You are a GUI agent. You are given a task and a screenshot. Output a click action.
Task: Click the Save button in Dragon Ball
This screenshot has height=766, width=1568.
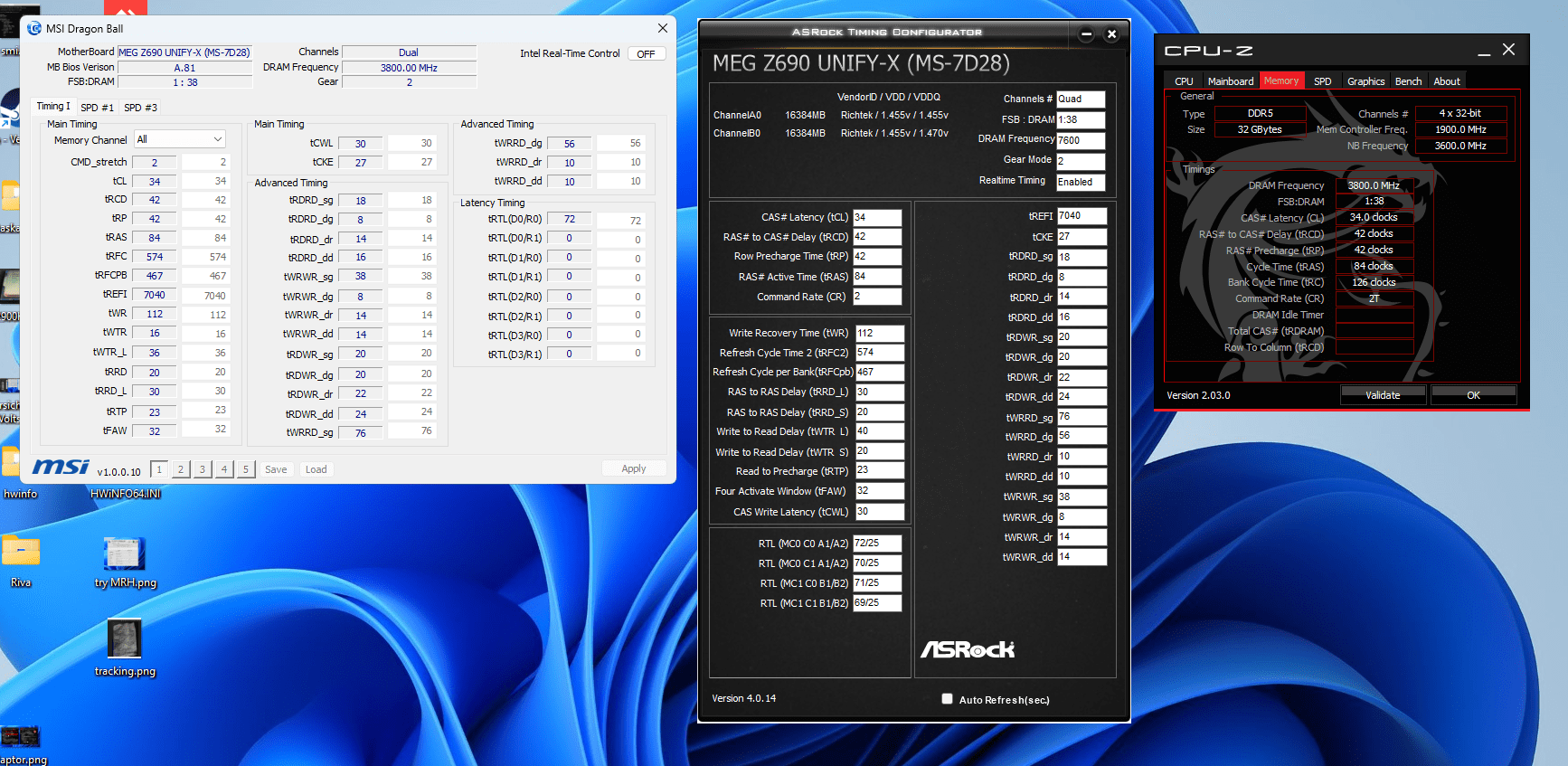point(276,469)
